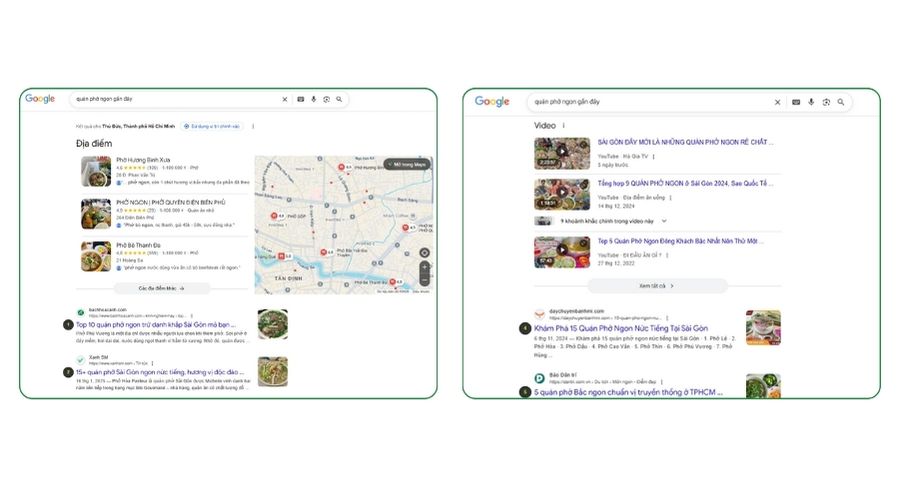Open image search (Lens) in left search bar
The image size is (900, 487).
coord(327,99)
